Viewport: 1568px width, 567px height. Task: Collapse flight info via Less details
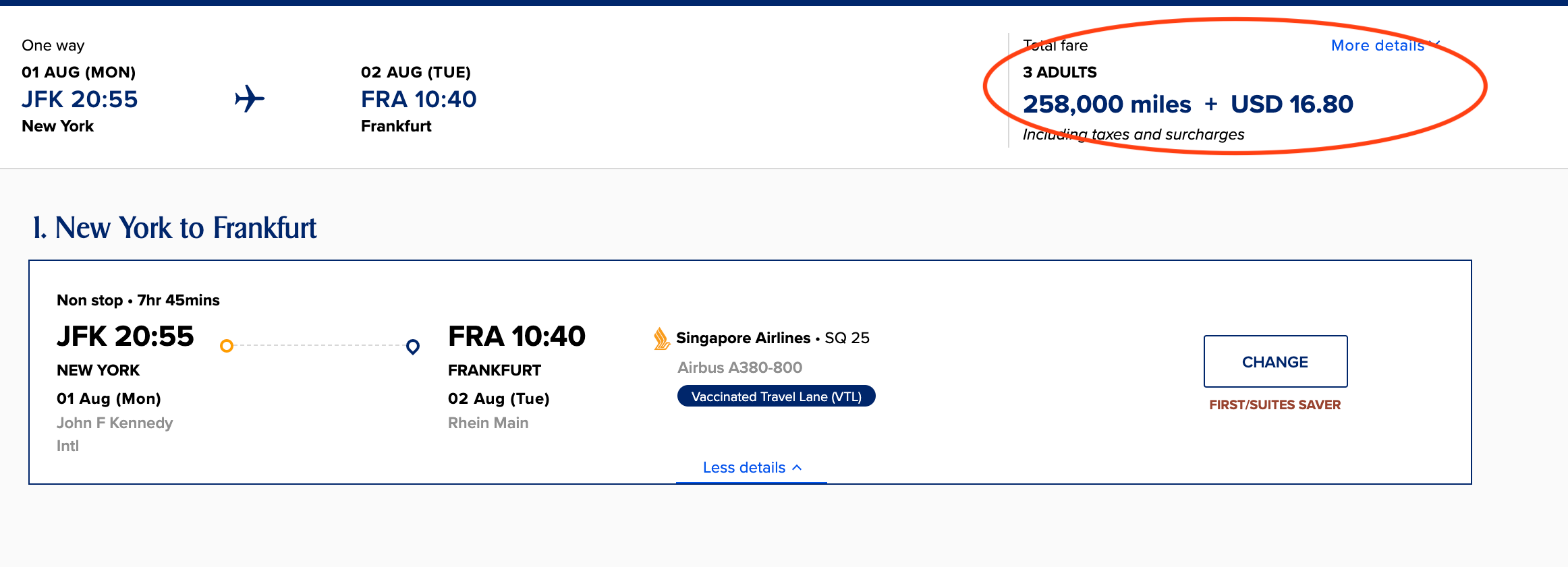point(744,467)
